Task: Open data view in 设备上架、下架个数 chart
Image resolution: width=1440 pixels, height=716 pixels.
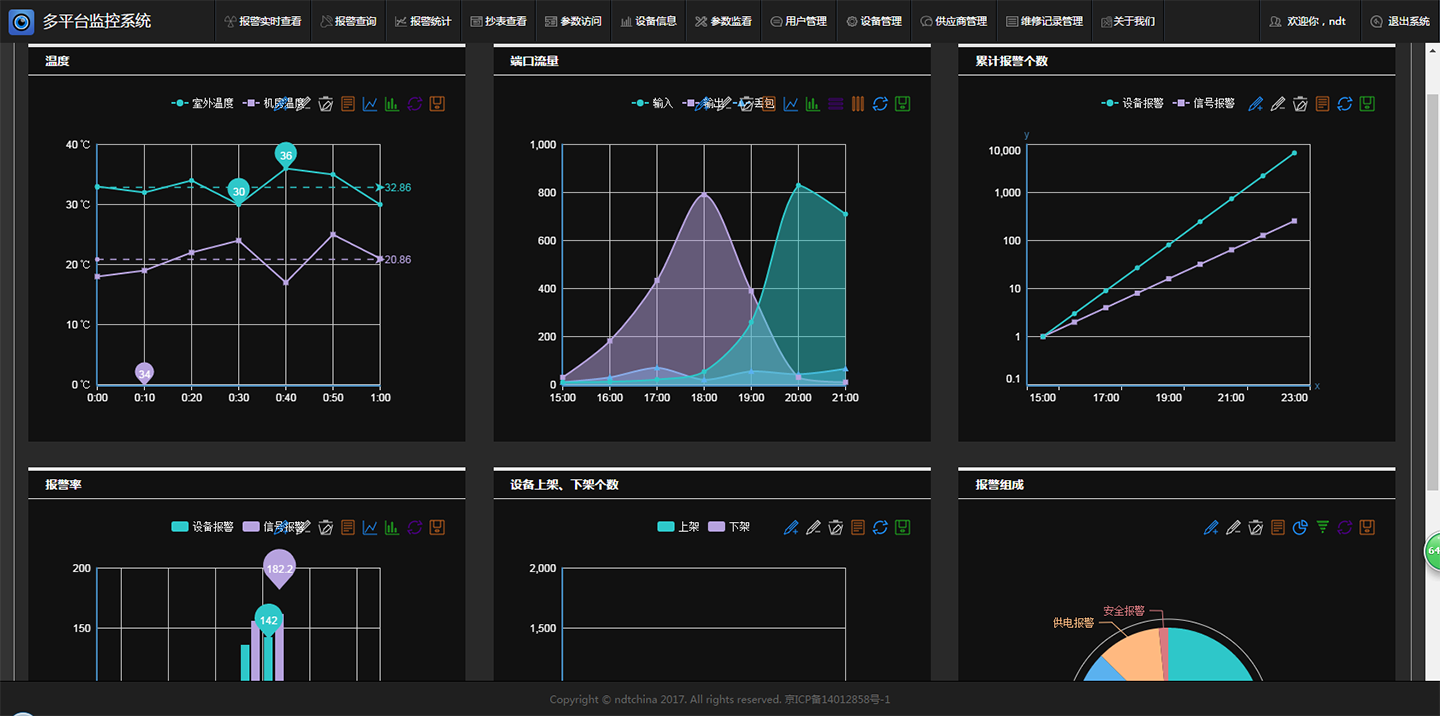Action: click(857, 527)
